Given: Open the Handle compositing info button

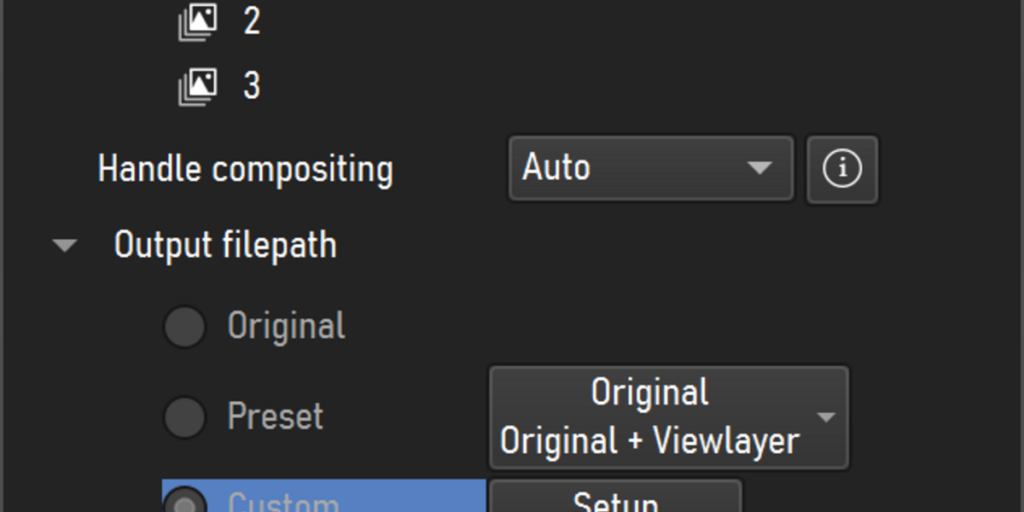Looking at the screenshot, I should pos(842,169).
